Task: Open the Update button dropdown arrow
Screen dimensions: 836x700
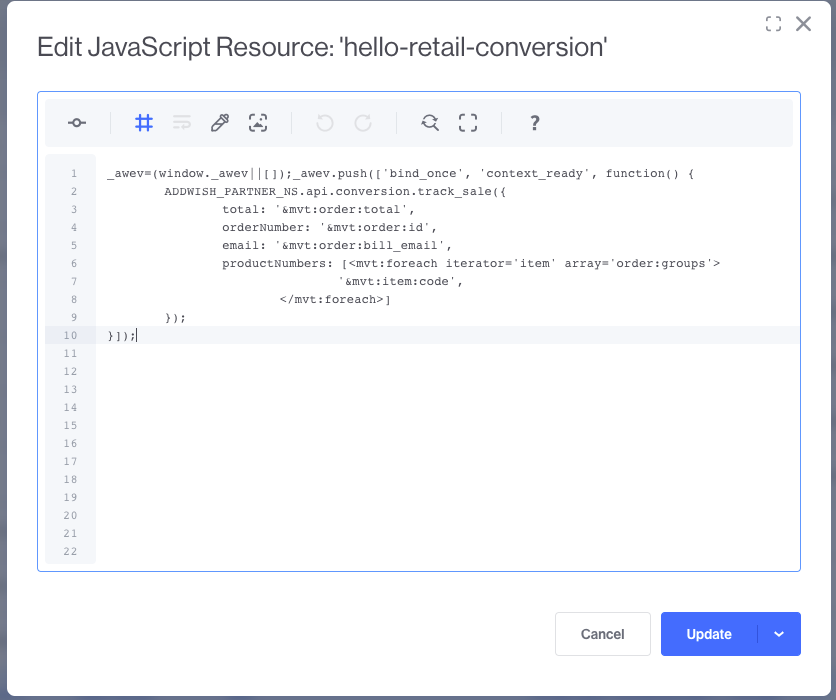Action: click(x=780, y=634)
